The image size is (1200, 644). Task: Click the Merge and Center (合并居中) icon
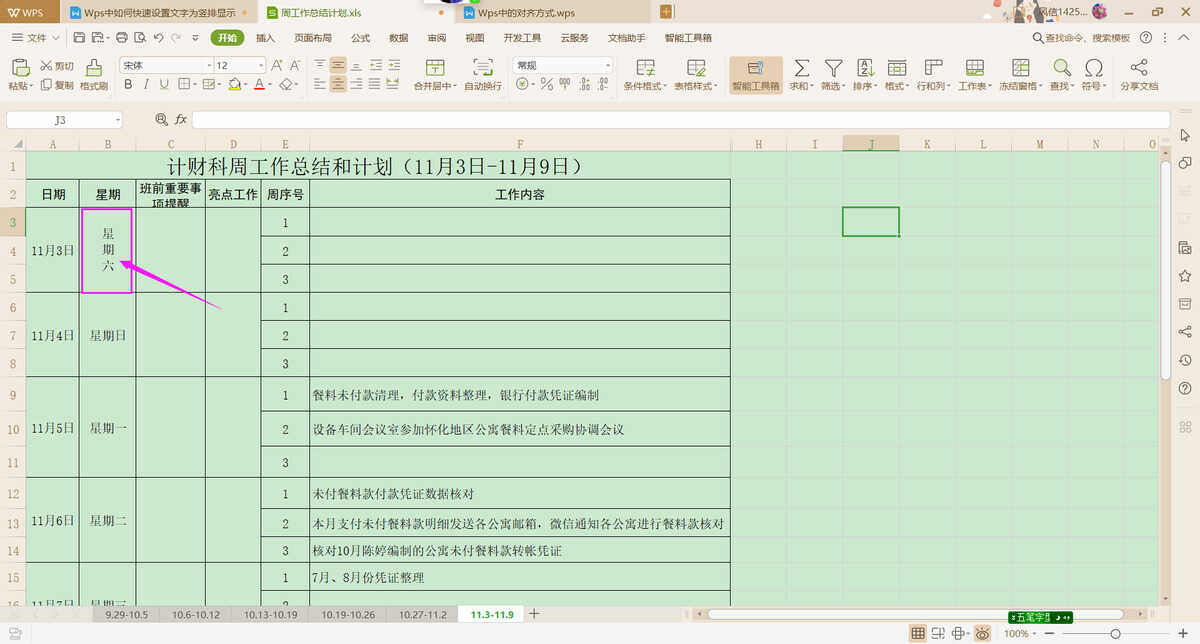click(435, 67)
